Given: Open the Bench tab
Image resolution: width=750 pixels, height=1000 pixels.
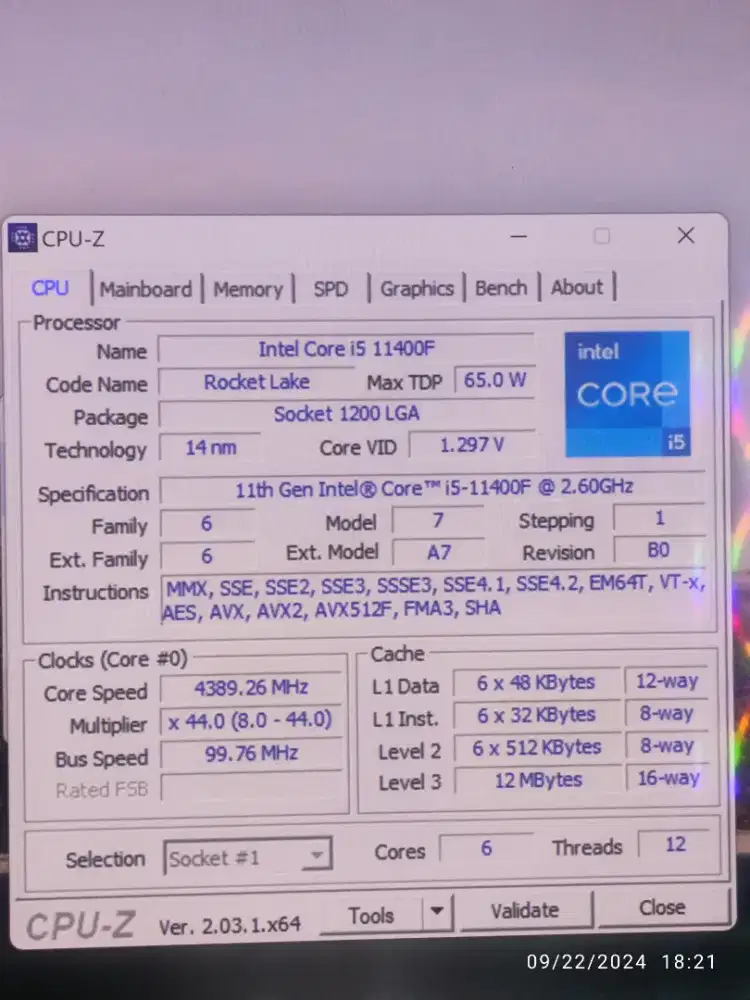Looking at the screenshot, I should (501, 288).
